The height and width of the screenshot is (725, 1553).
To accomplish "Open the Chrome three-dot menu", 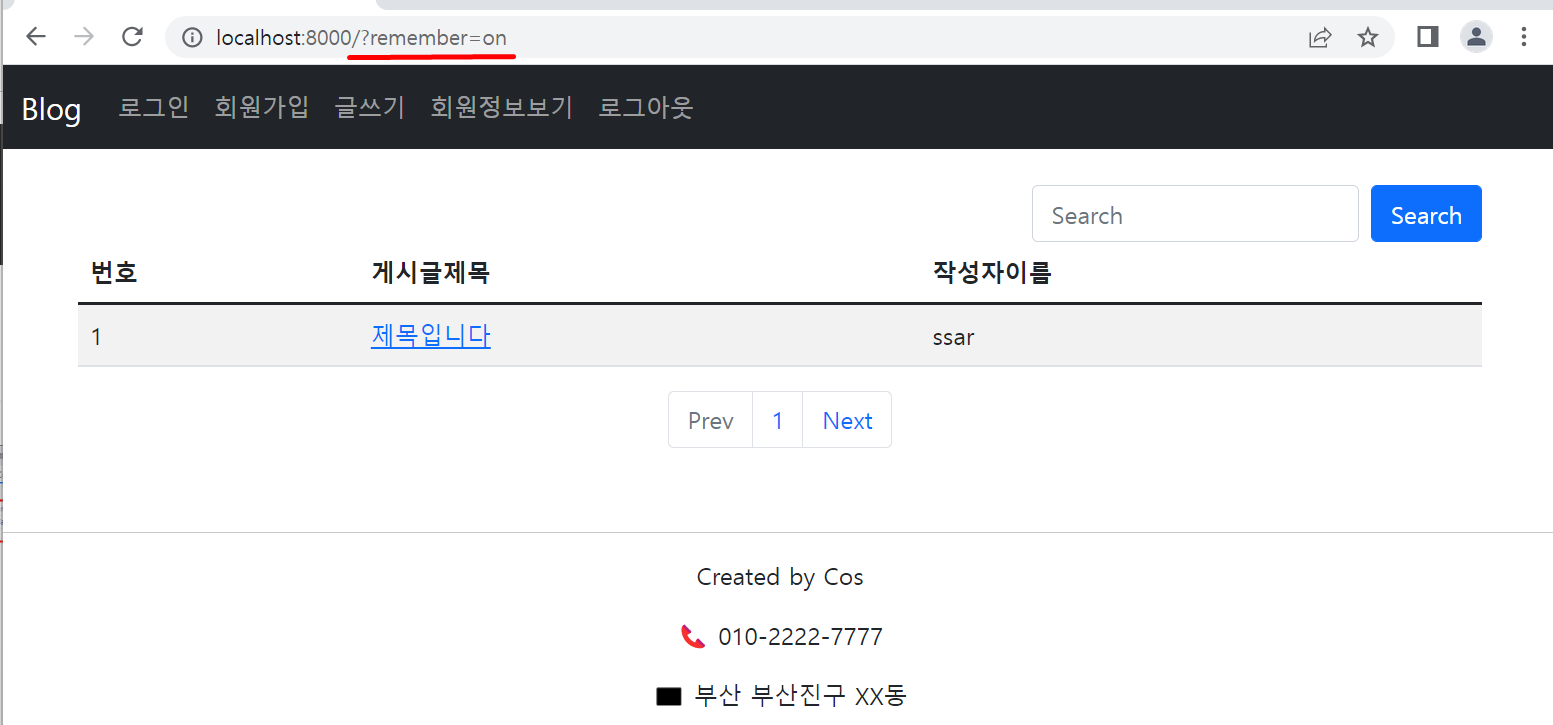I will (x=1524, y=37).
